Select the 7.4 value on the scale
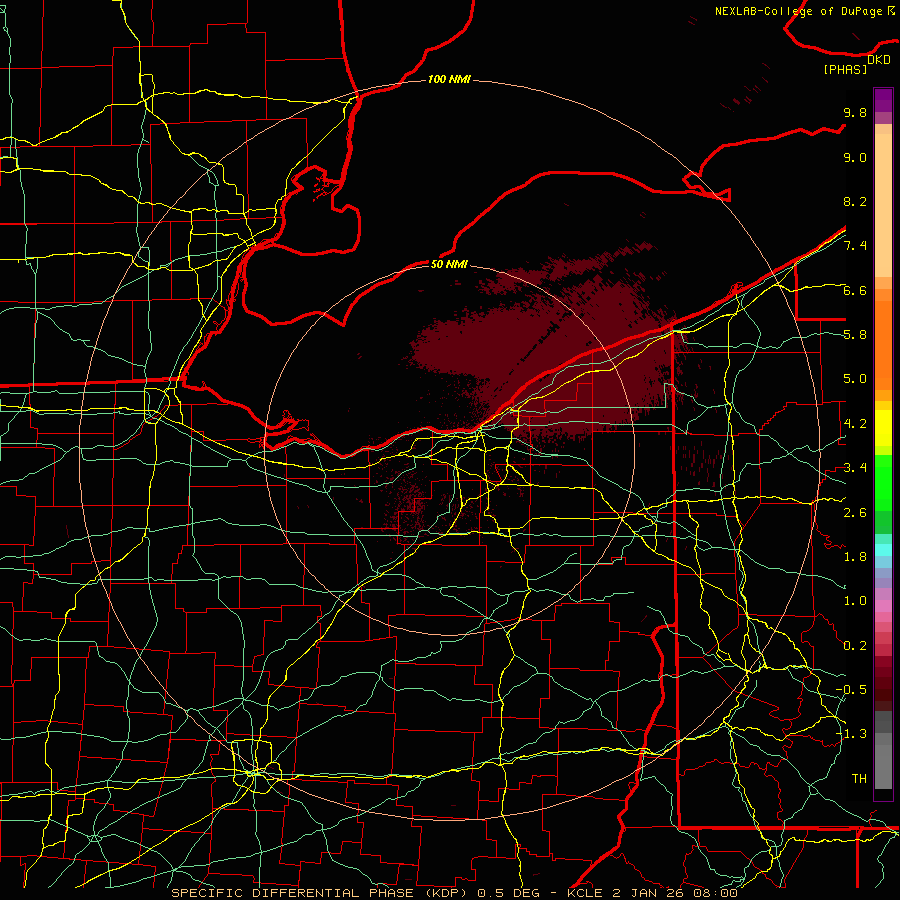The image size is (900, 900). (x=855, y=246)
